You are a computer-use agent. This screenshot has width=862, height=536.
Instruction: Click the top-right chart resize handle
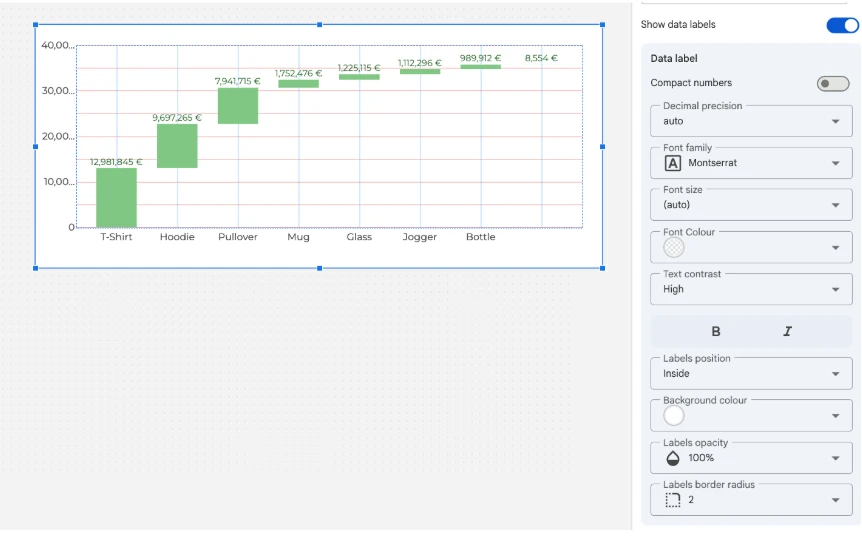pyautogui.click(x=603, y=25)
